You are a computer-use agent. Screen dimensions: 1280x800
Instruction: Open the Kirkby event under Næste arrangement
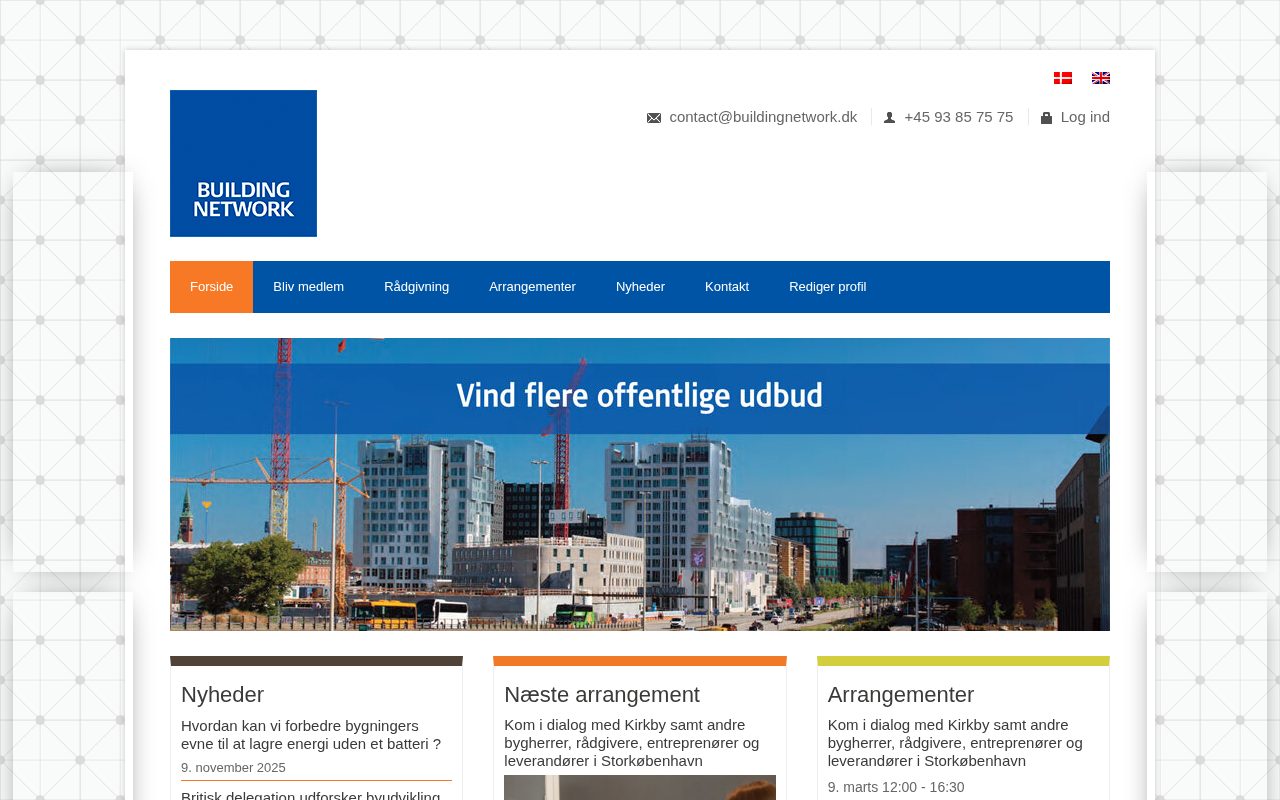click(x=631, y=743)
